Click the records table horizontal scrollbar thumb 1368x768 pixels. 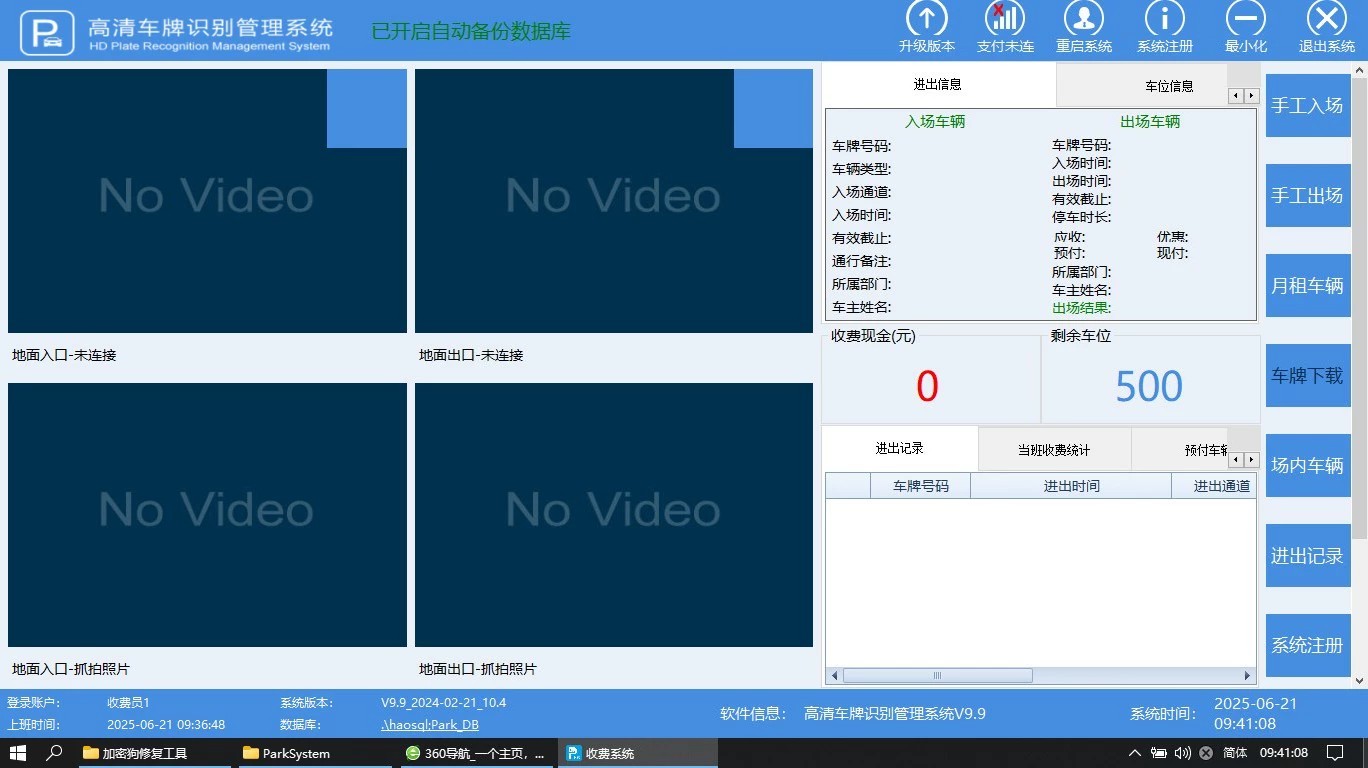pos(937,676)
